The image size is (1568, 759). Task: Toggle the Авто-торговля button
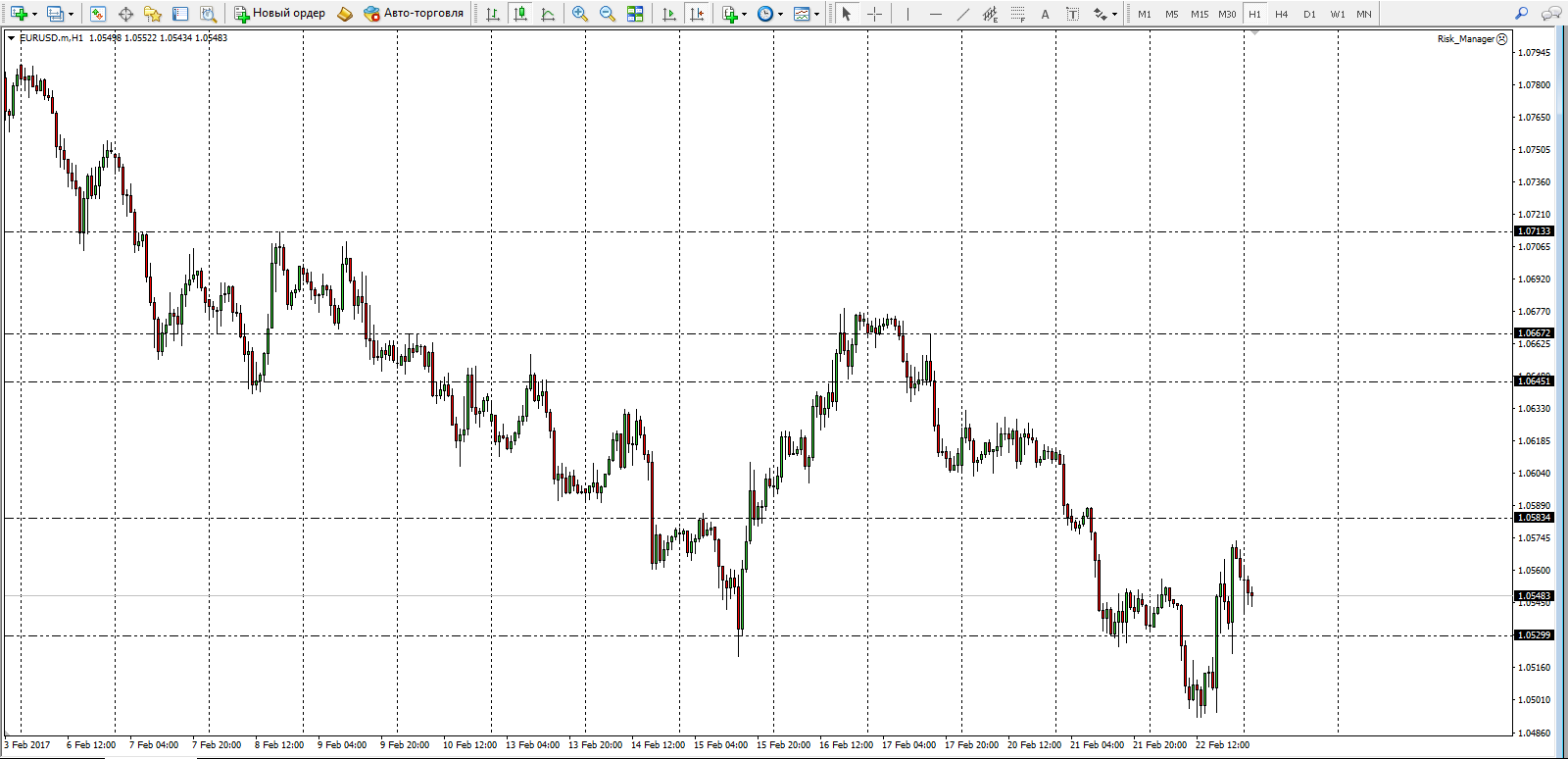(413, 14)
